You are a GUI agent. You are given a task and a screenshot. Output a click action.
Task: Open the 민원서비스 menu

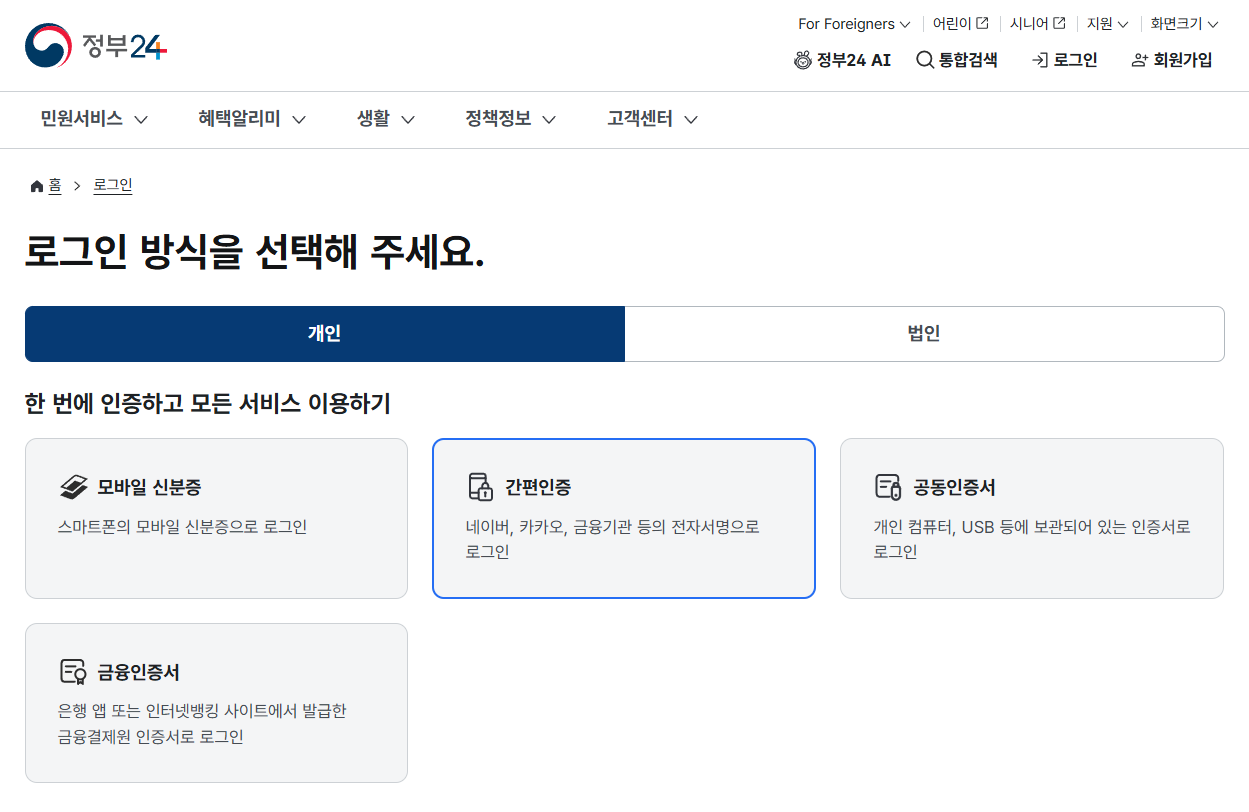(x=94, y=119)
